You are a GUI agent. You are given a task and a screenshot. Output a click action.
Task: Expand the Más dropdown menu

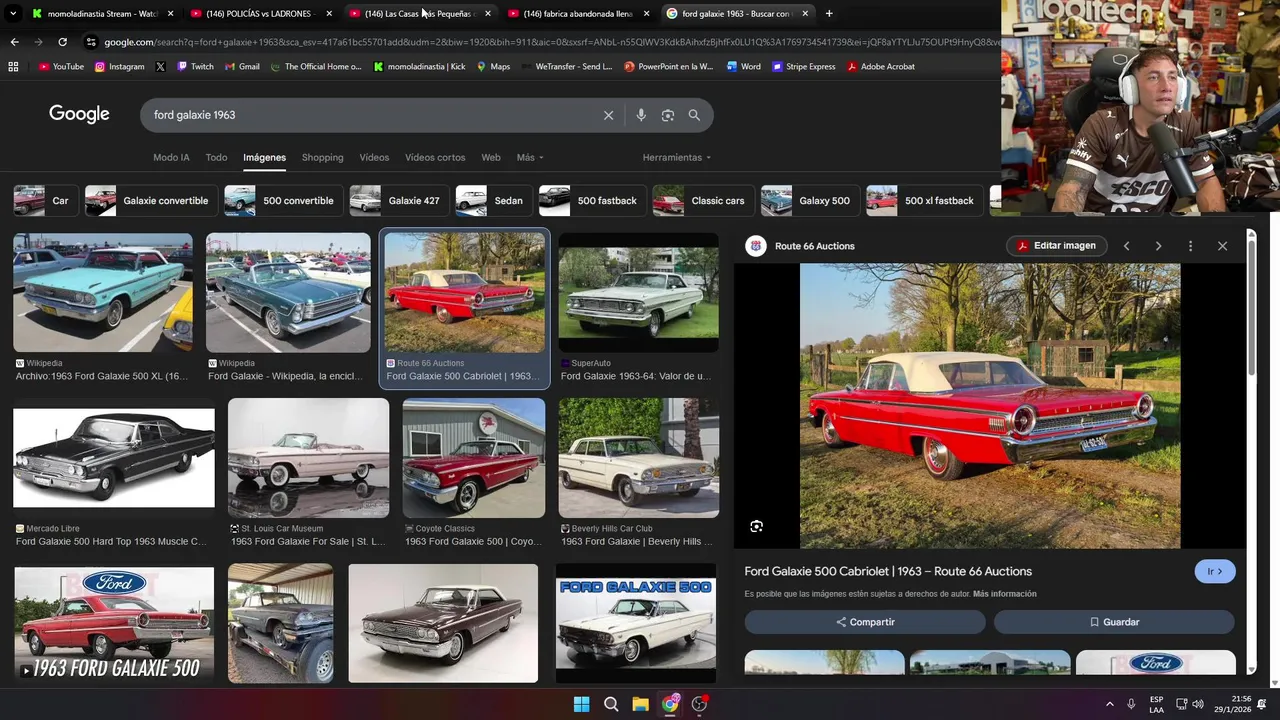click(x=530, y=158)
